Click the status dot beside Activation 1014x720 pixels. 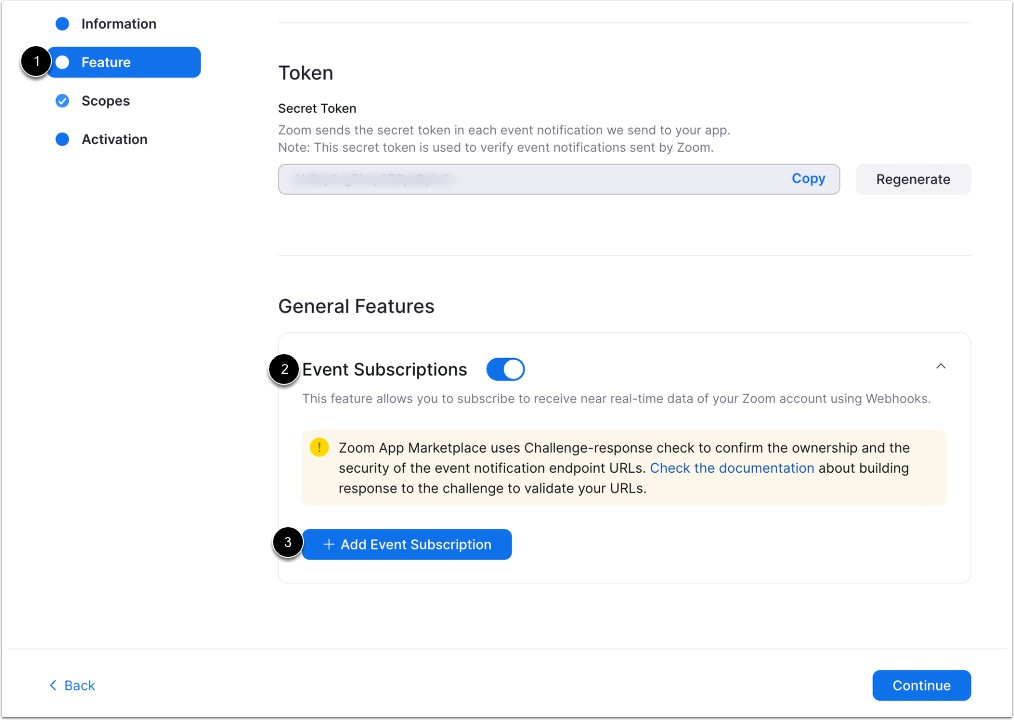point(63,139)
